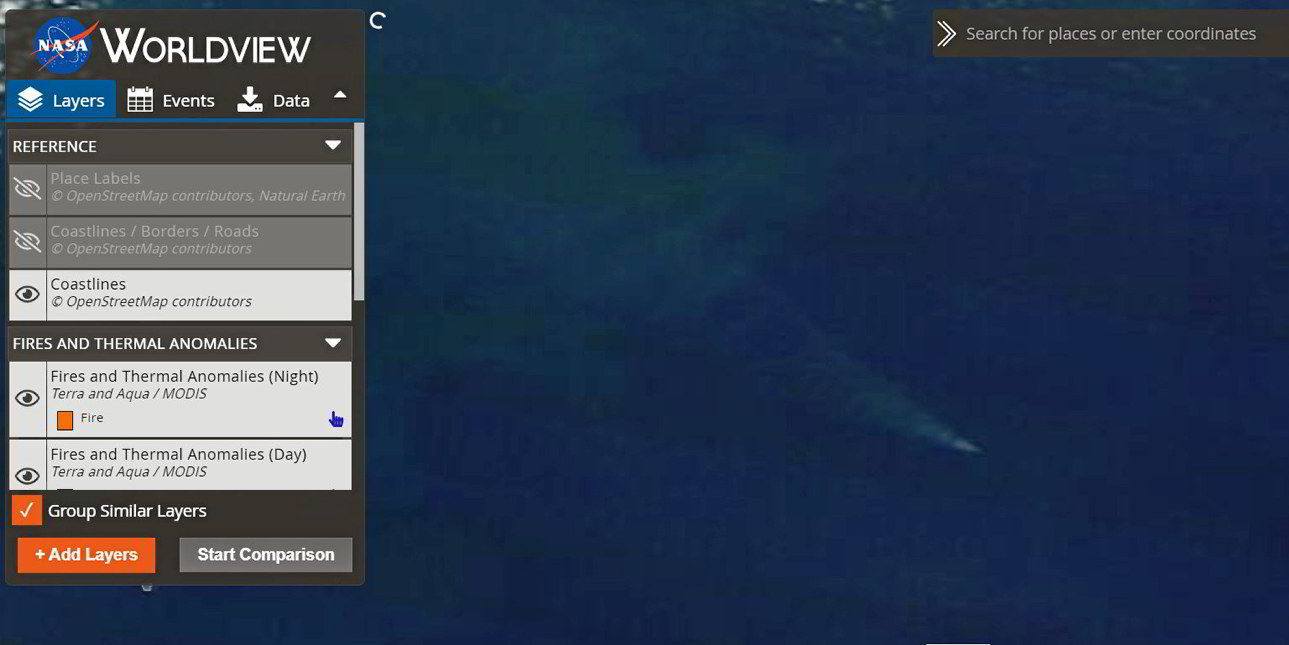The image size is (1289, 645).
Task: Uncheck Group Similar Layers checkbox
Action: [x=27, y=510]
